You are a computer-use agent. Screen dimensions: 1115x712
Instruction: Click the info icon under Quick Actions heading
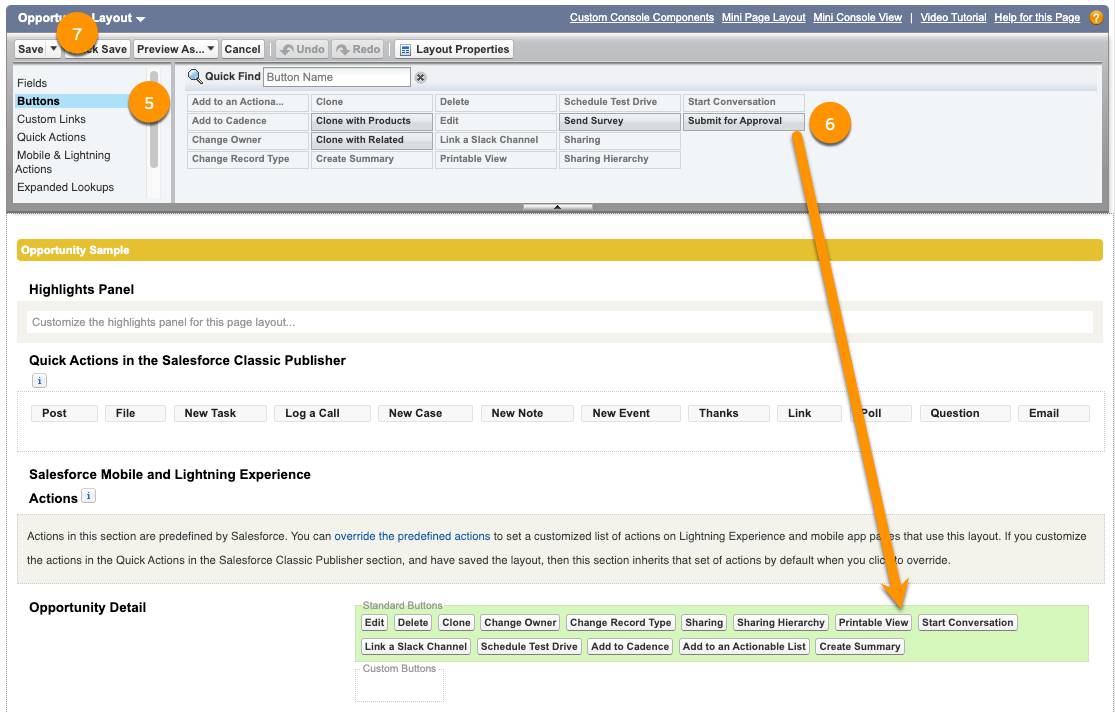(x=39, y=380)
